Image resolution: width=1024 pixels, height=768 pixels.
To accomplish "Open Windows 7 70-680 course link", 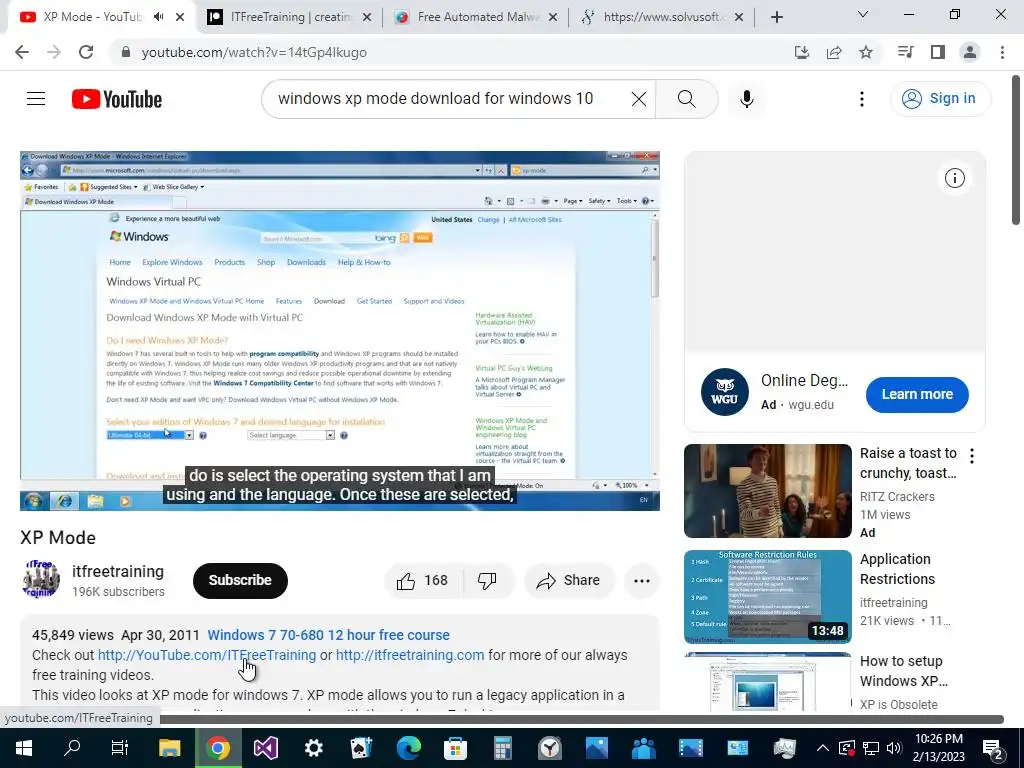I will pyautogui.click(x=328, y=635).
